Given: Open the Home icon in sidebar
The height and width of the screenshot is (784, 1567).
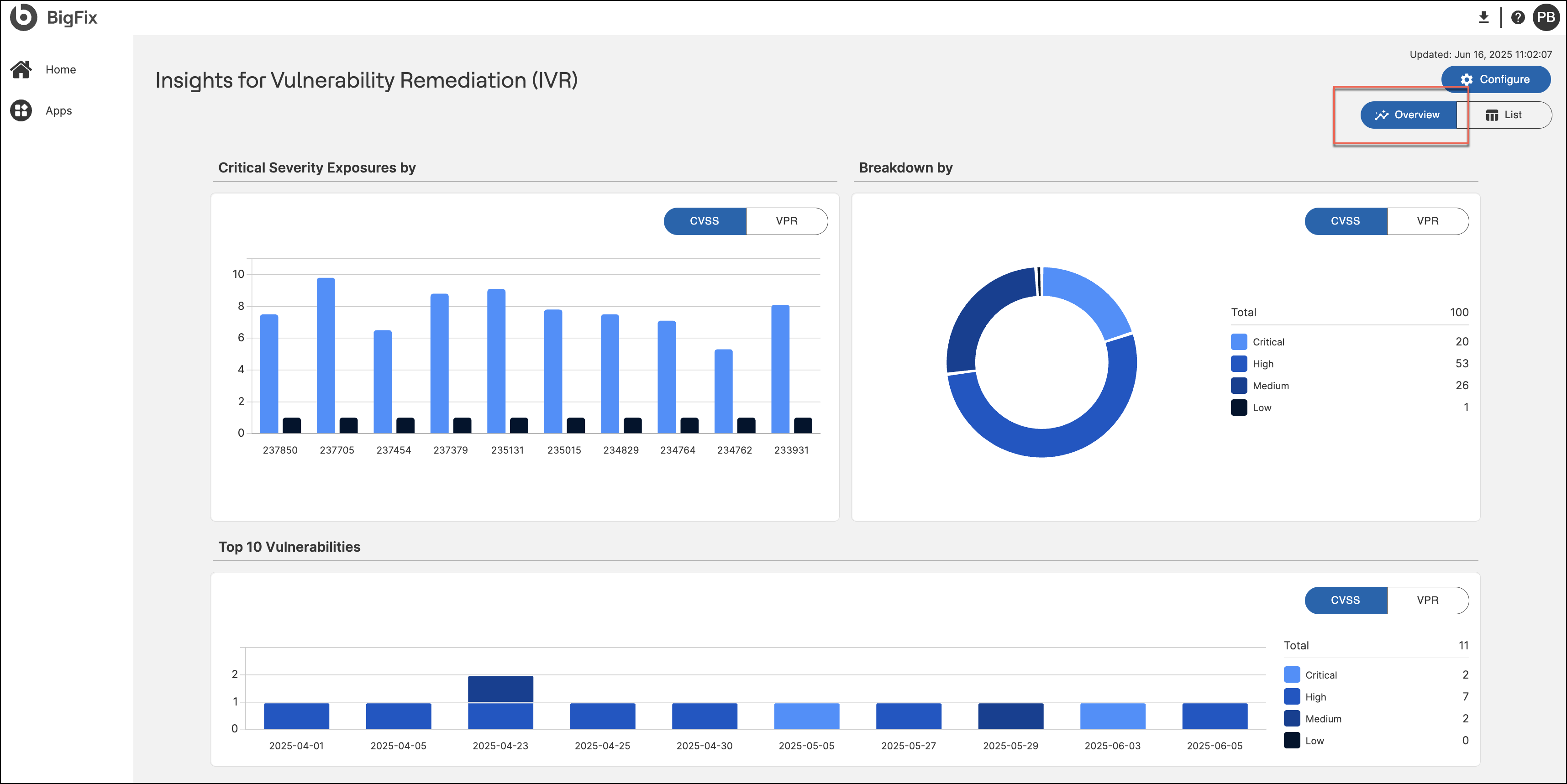Looking at the screenshot, I should click(x=21, y=69).
